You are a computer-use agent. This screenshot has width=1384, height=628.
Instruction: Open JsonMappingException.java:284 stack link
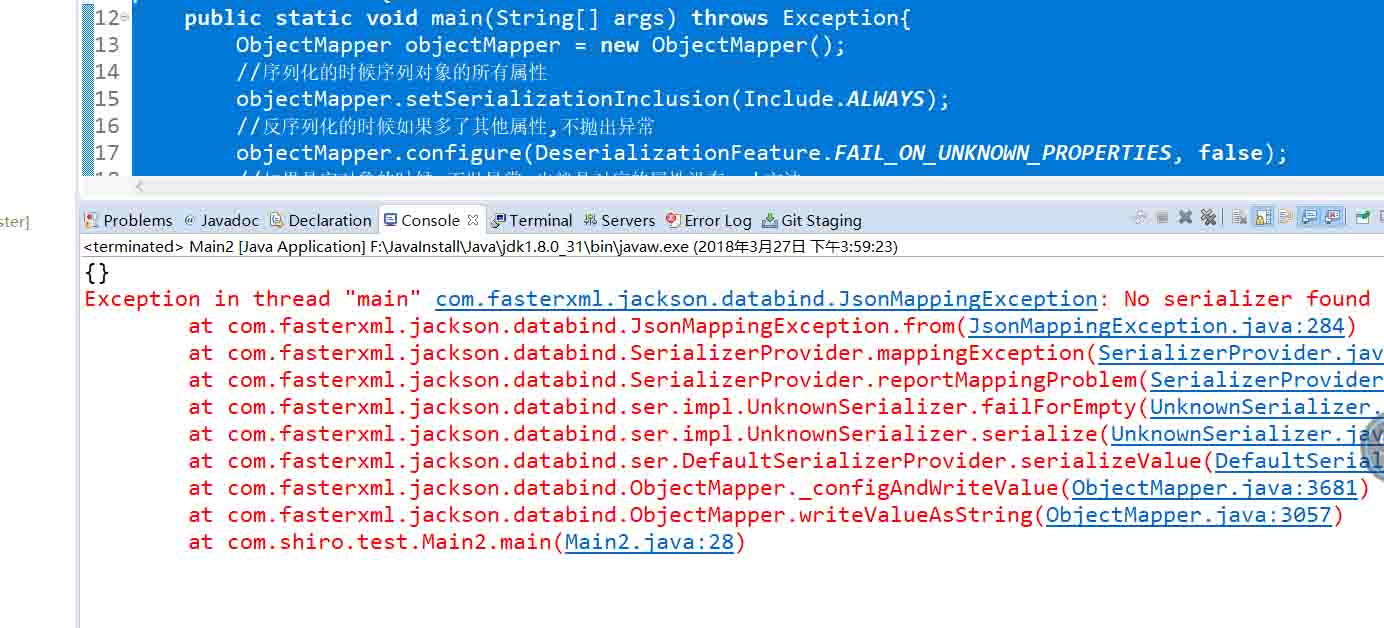(1156, 326)
